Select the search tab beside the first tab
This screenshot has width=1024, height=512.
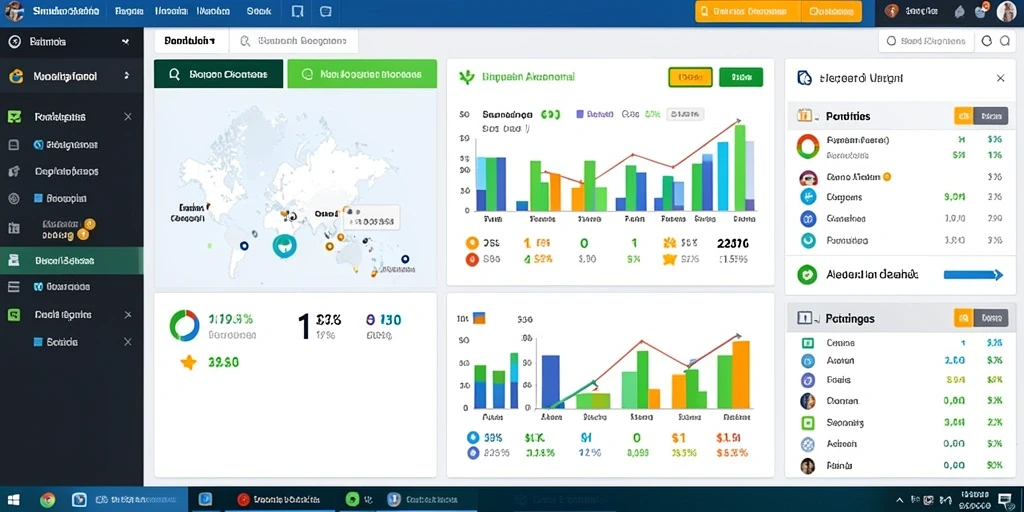tap(293, 40)
